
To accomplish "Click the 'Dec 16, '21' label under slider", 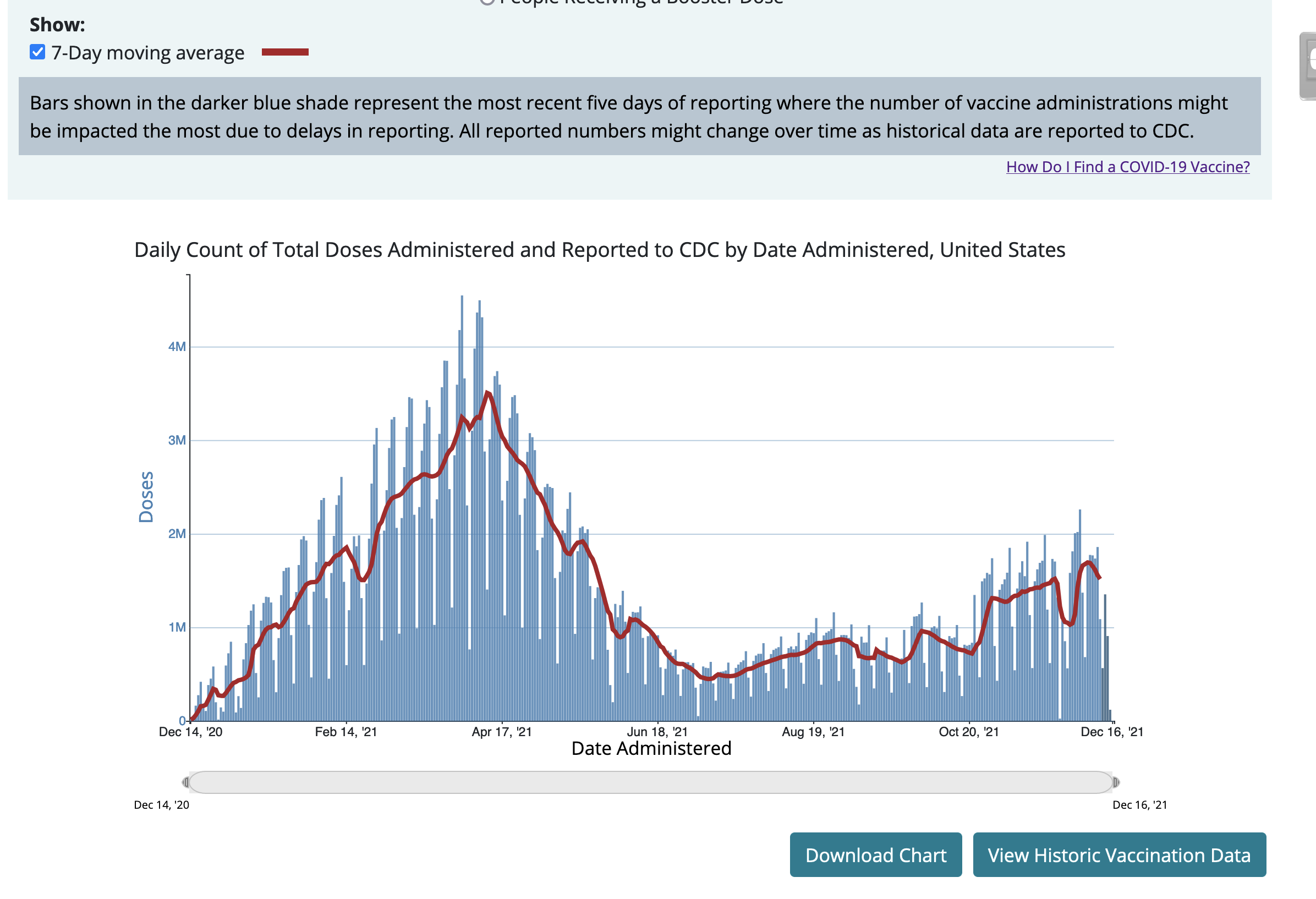I will pos(1139,804).
